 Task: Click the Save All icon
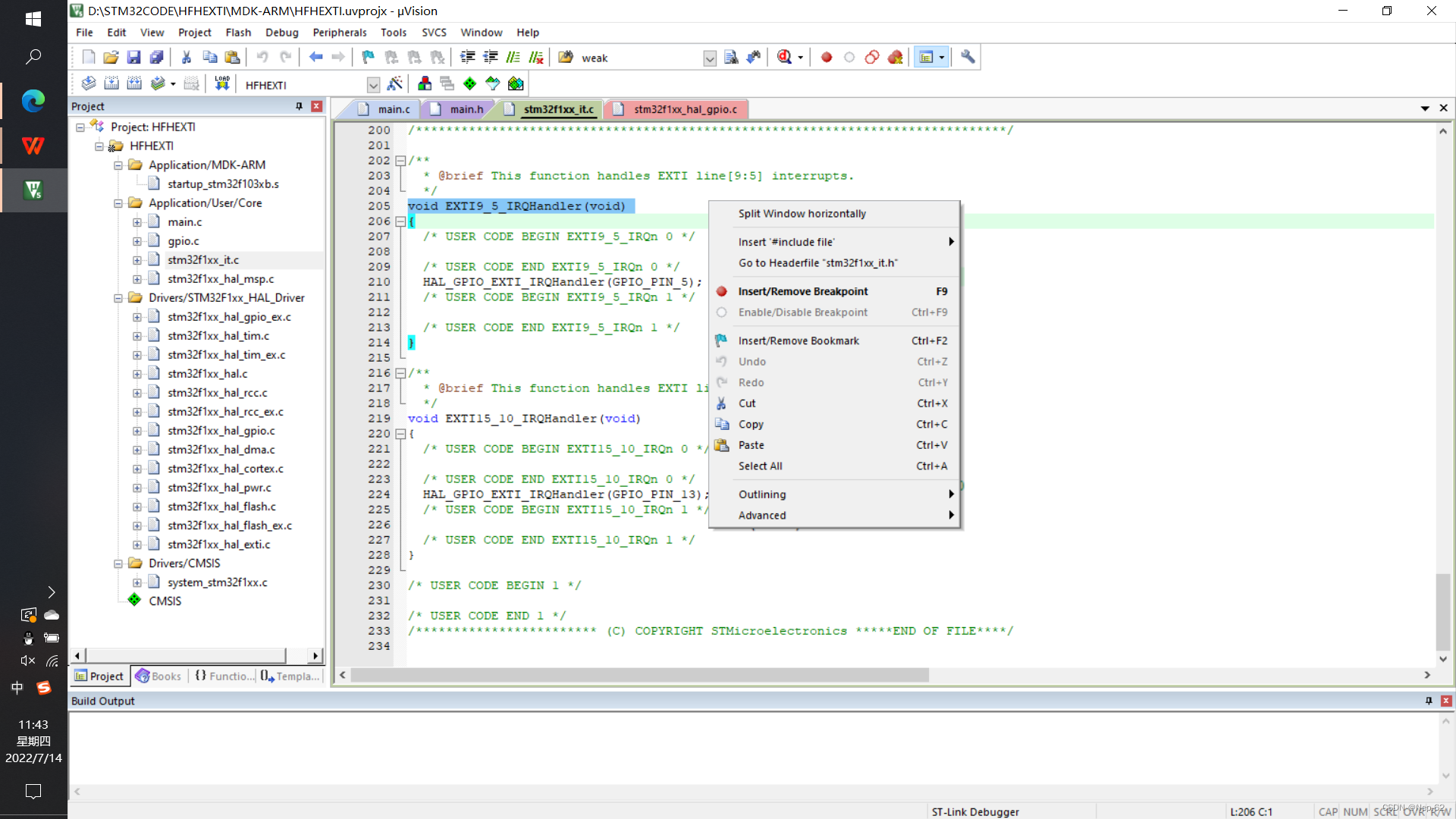156,57
